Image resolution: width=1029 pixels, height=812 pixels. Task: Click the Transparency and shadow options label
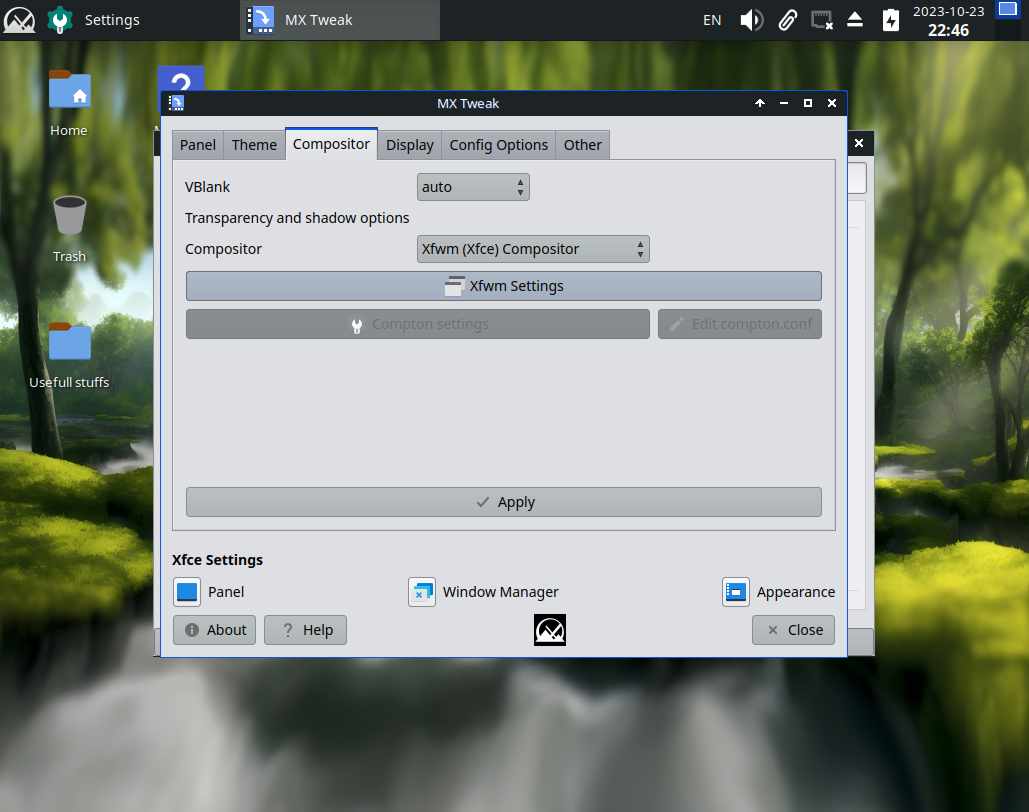coord(297,218)
